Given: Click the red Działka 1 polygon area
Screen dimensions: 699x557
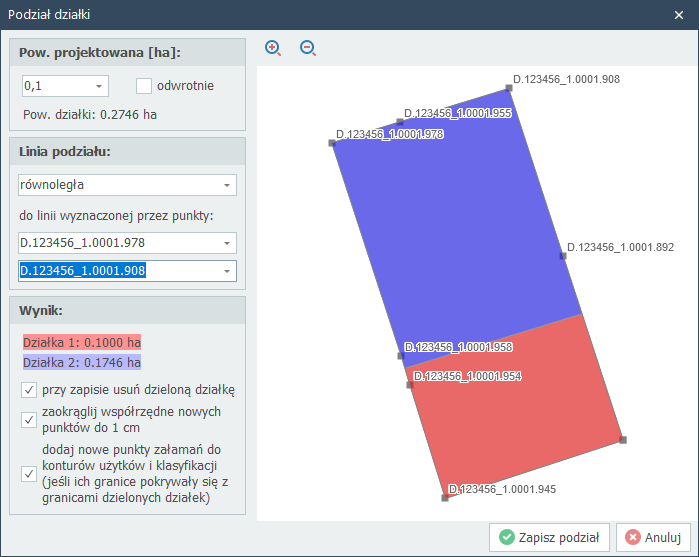Looking at the screenshot, I should [x=515, y=400].
